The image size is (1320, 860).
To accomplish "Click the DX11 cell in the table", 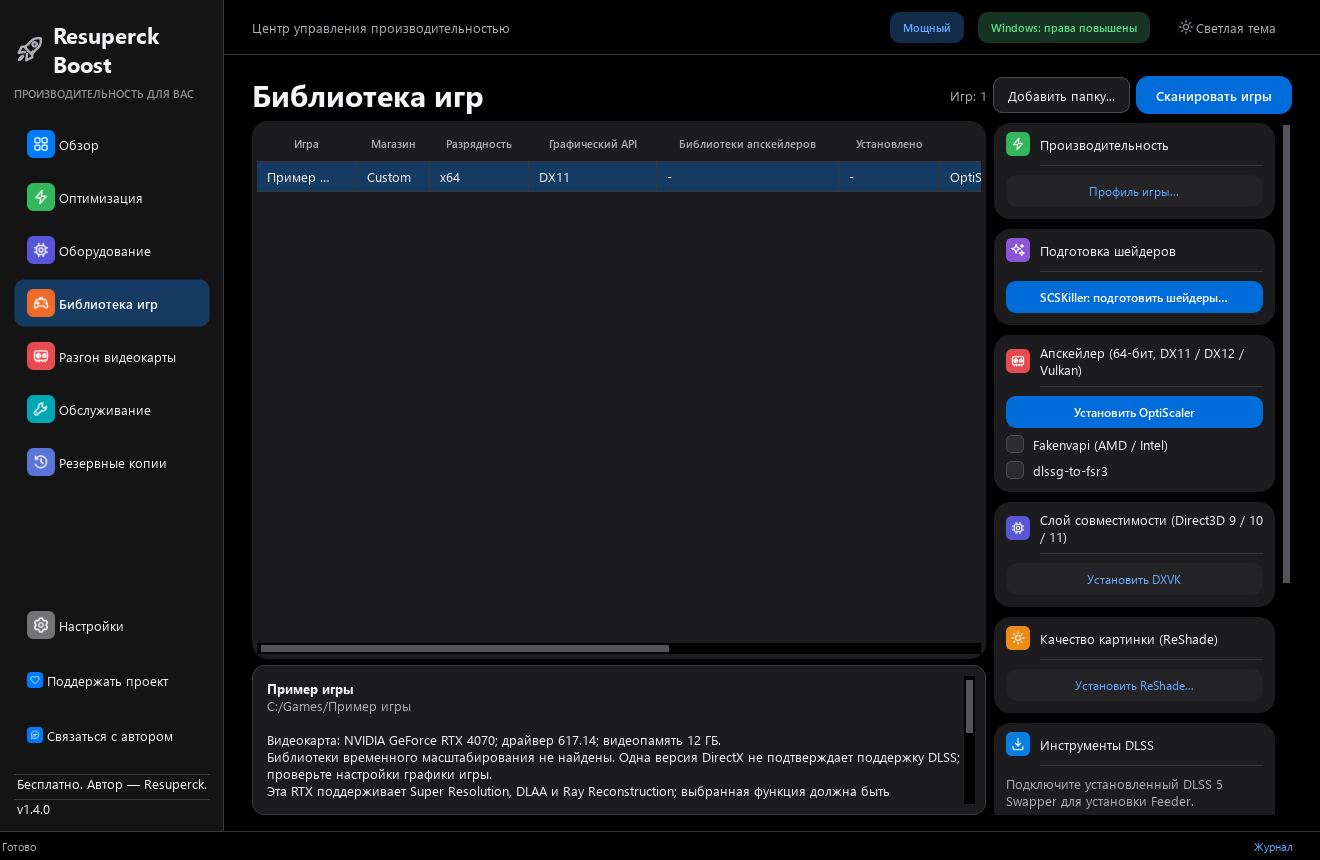I will tap(593, 177).
